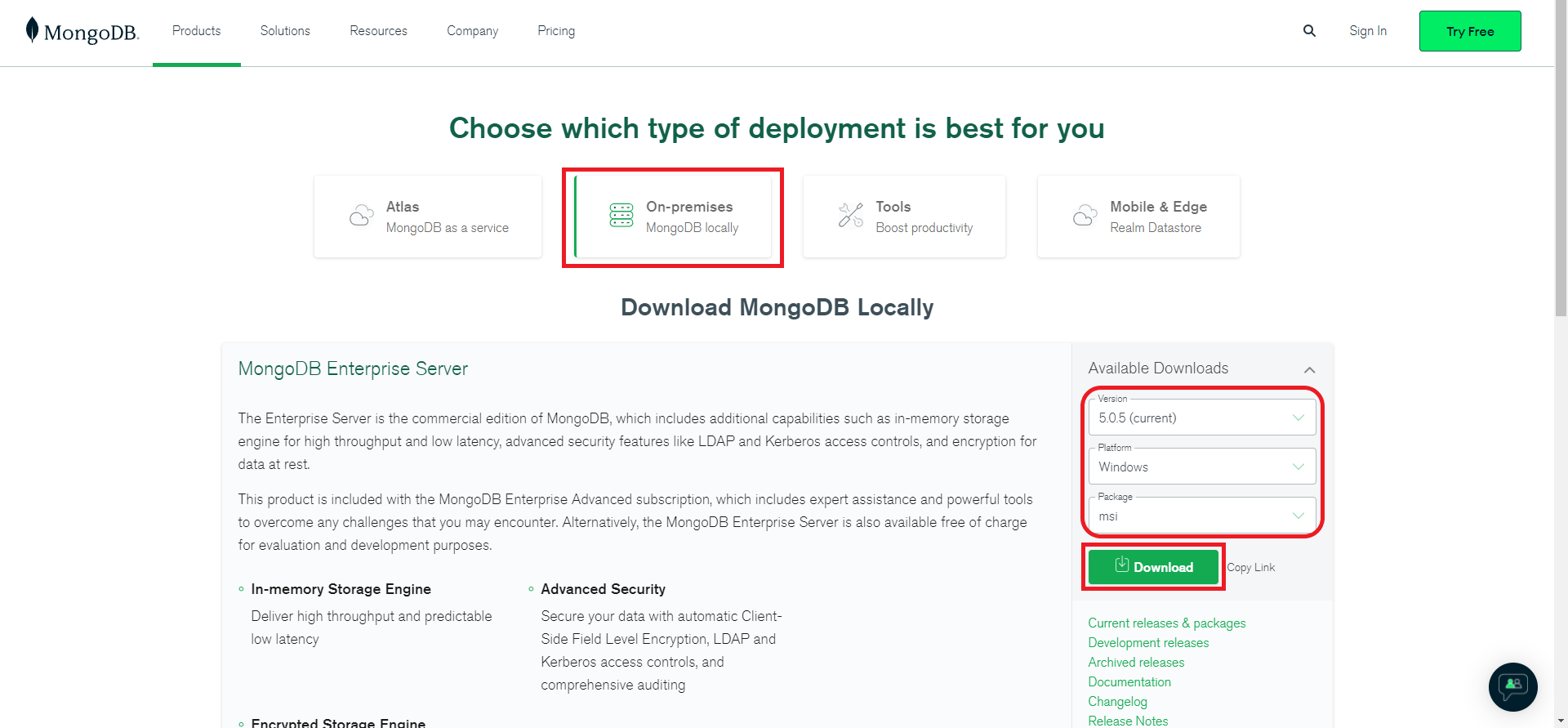1568x728 pixels.
Task: Click the On-premises server stack icon
Action: pos(621,216)
